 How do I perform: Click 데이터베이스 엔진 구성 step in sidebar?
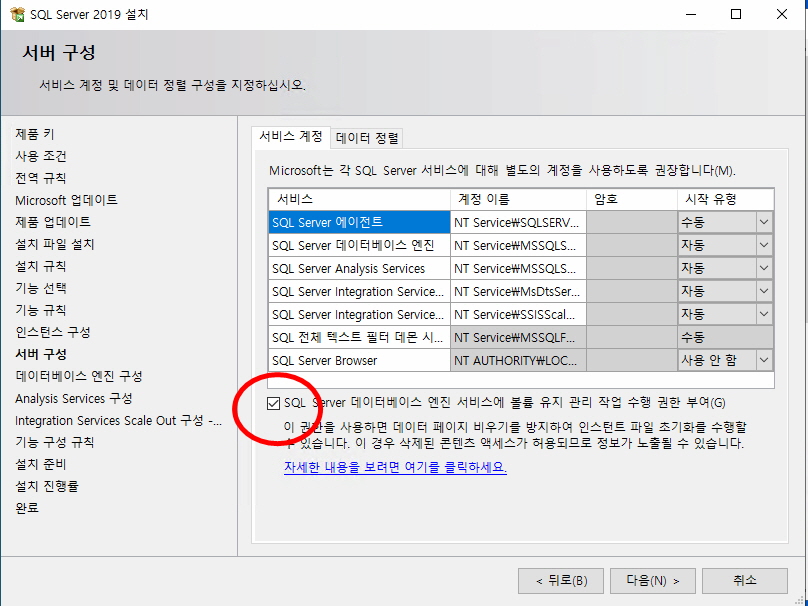click(78, 376)
